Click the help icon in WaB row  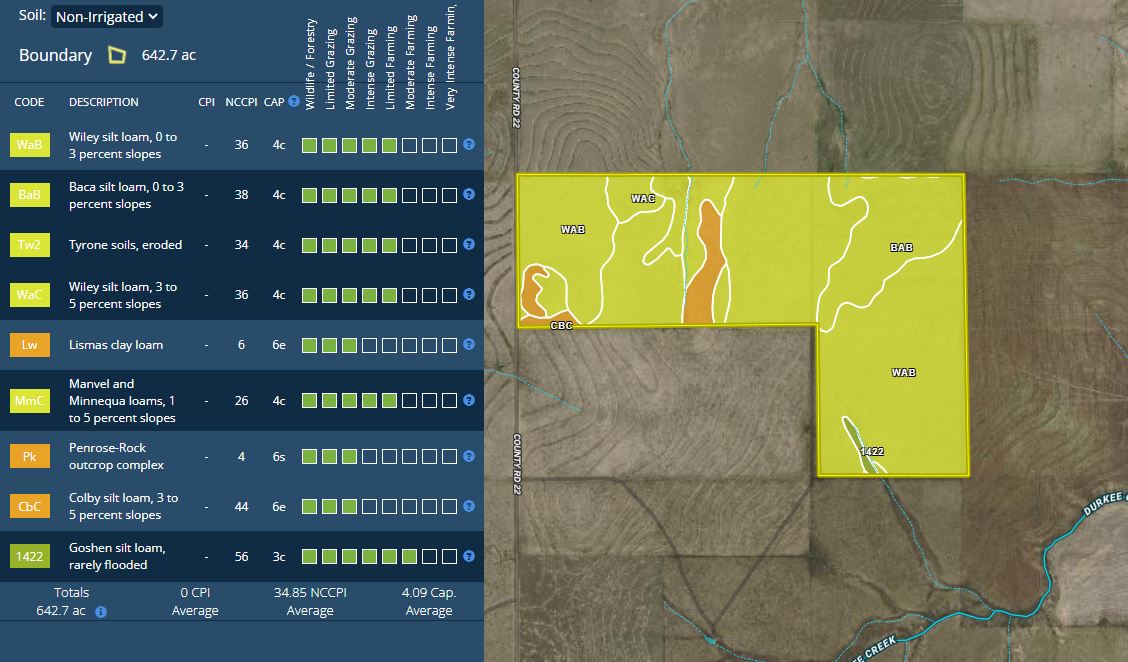(469, 145)
